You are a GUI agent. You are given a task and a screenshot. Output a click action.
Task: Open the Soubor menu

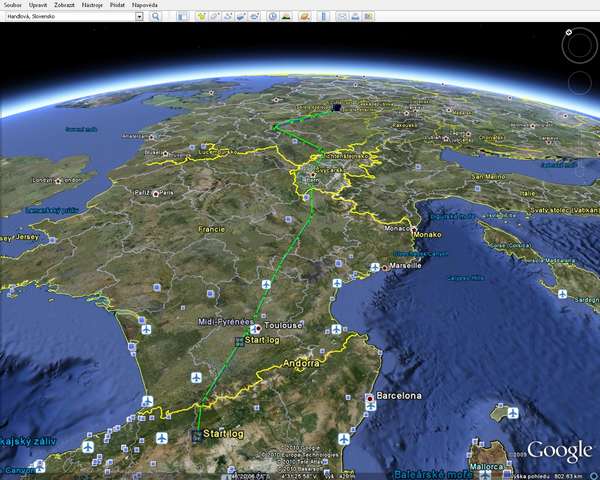(x=13, y=5)
